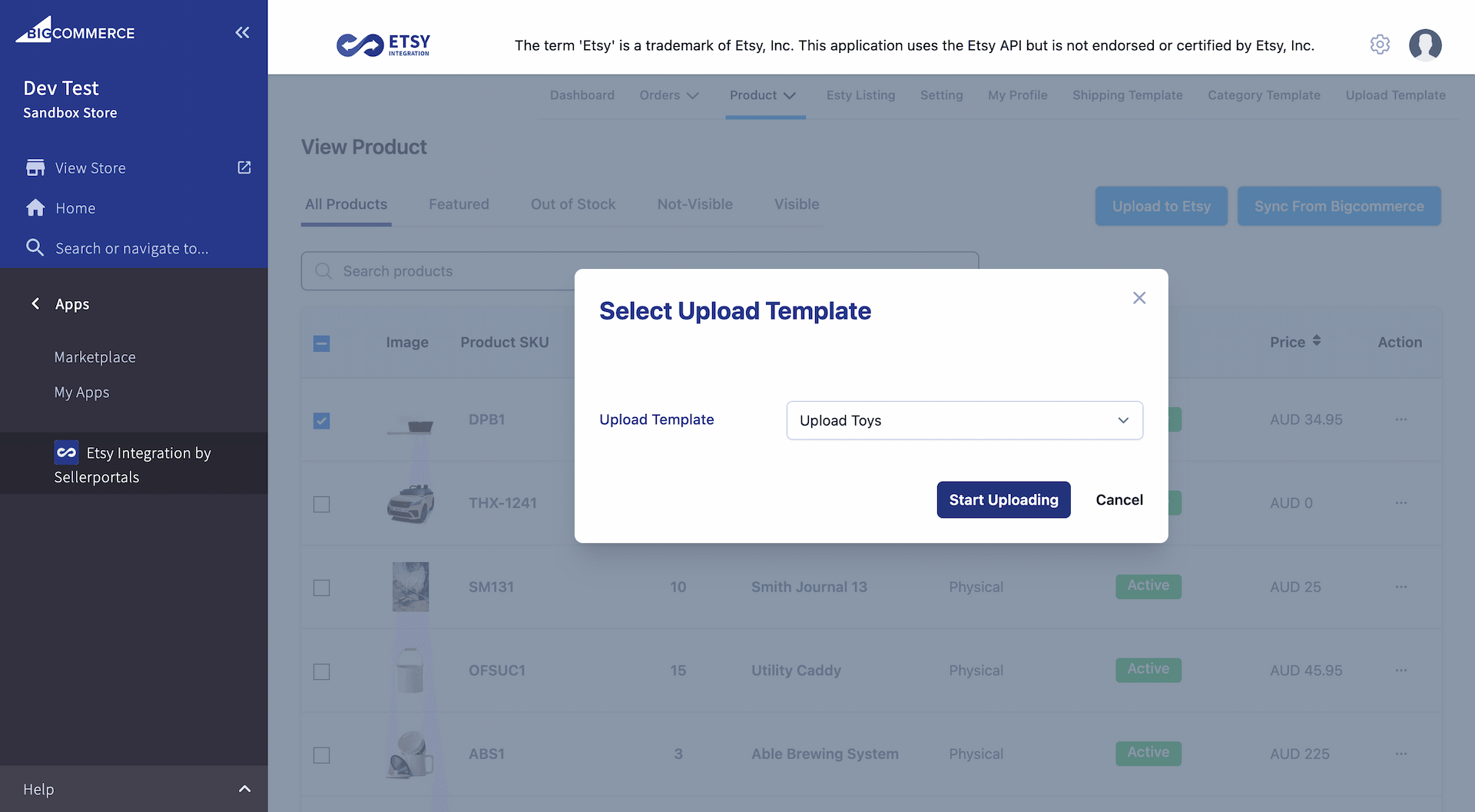Open action menu for THX-1241 row
Viewport: 1475px width, 812px height.
1401,503
